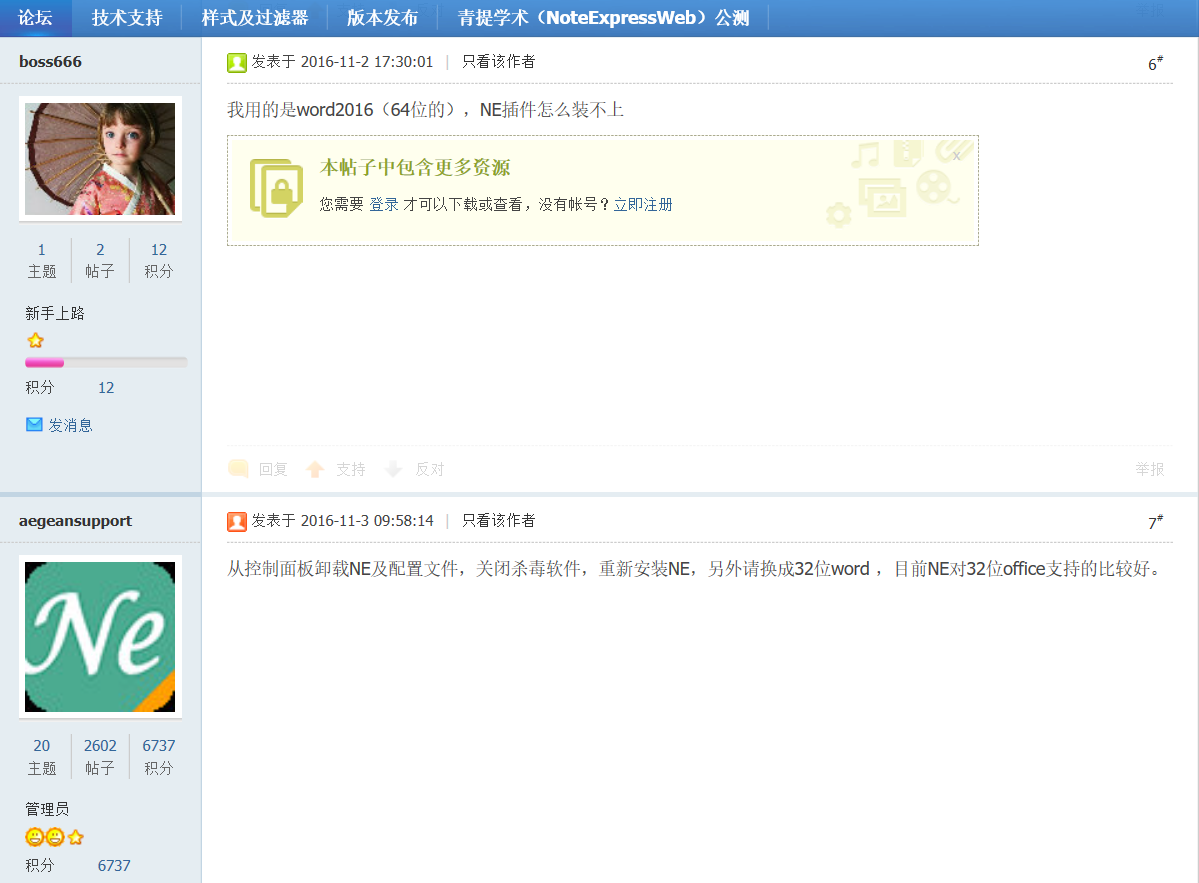Click the smiley emoji under 管理员
1199x883 pixels.
[35, 837]
